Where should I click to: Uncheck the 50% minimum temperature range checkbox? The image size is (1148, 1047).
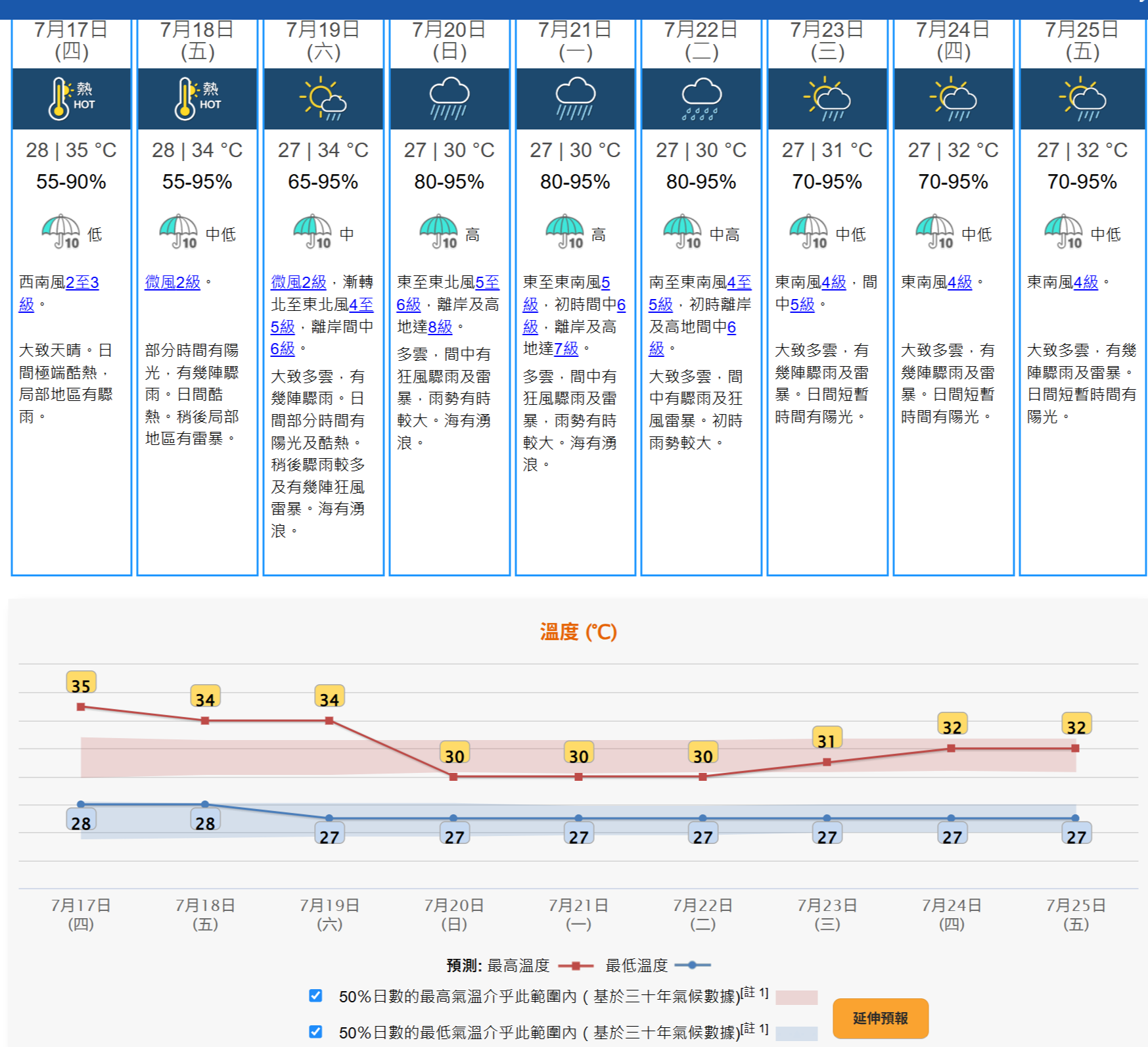(x=315, y=1031)
